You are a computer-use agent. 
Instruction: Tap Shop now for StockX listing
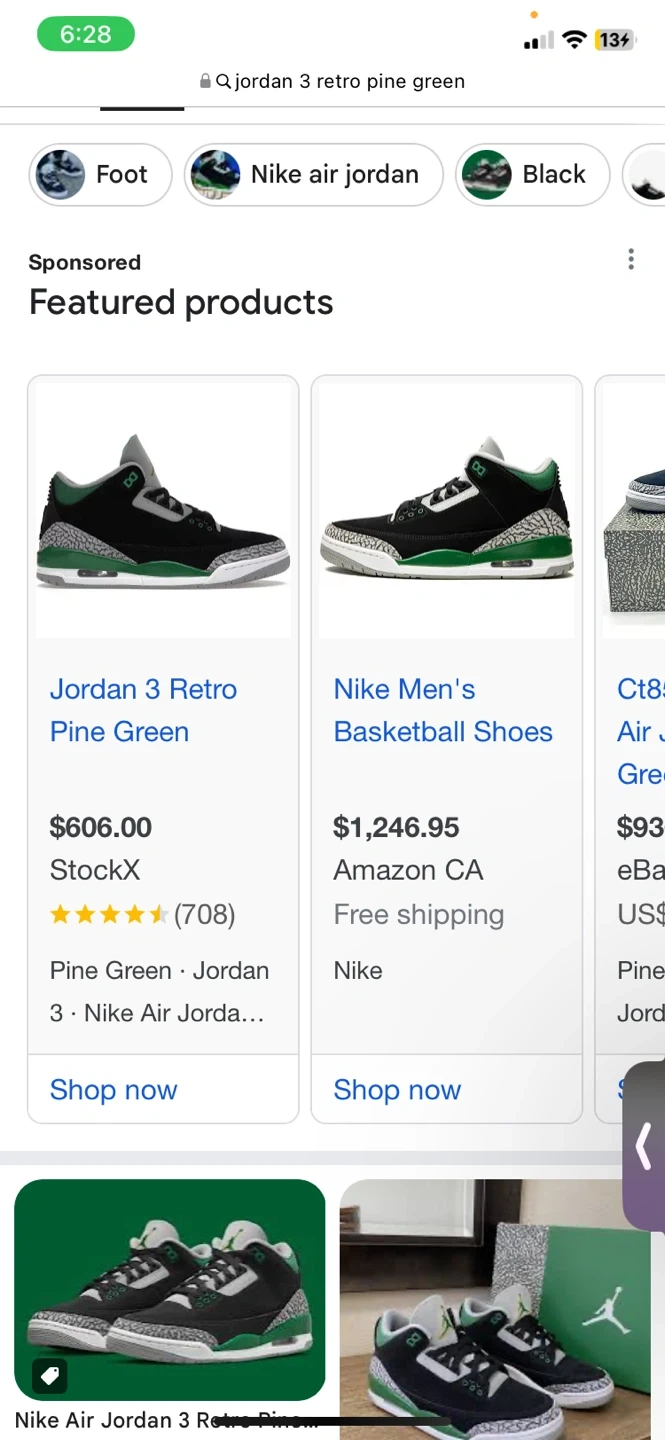[x=114, y=1090]
